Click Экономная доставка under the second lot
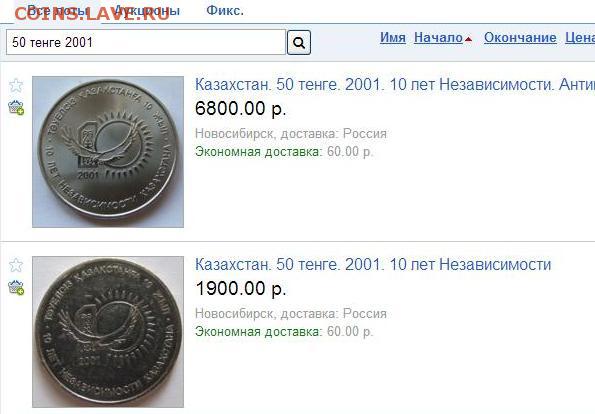 (258, 332)
